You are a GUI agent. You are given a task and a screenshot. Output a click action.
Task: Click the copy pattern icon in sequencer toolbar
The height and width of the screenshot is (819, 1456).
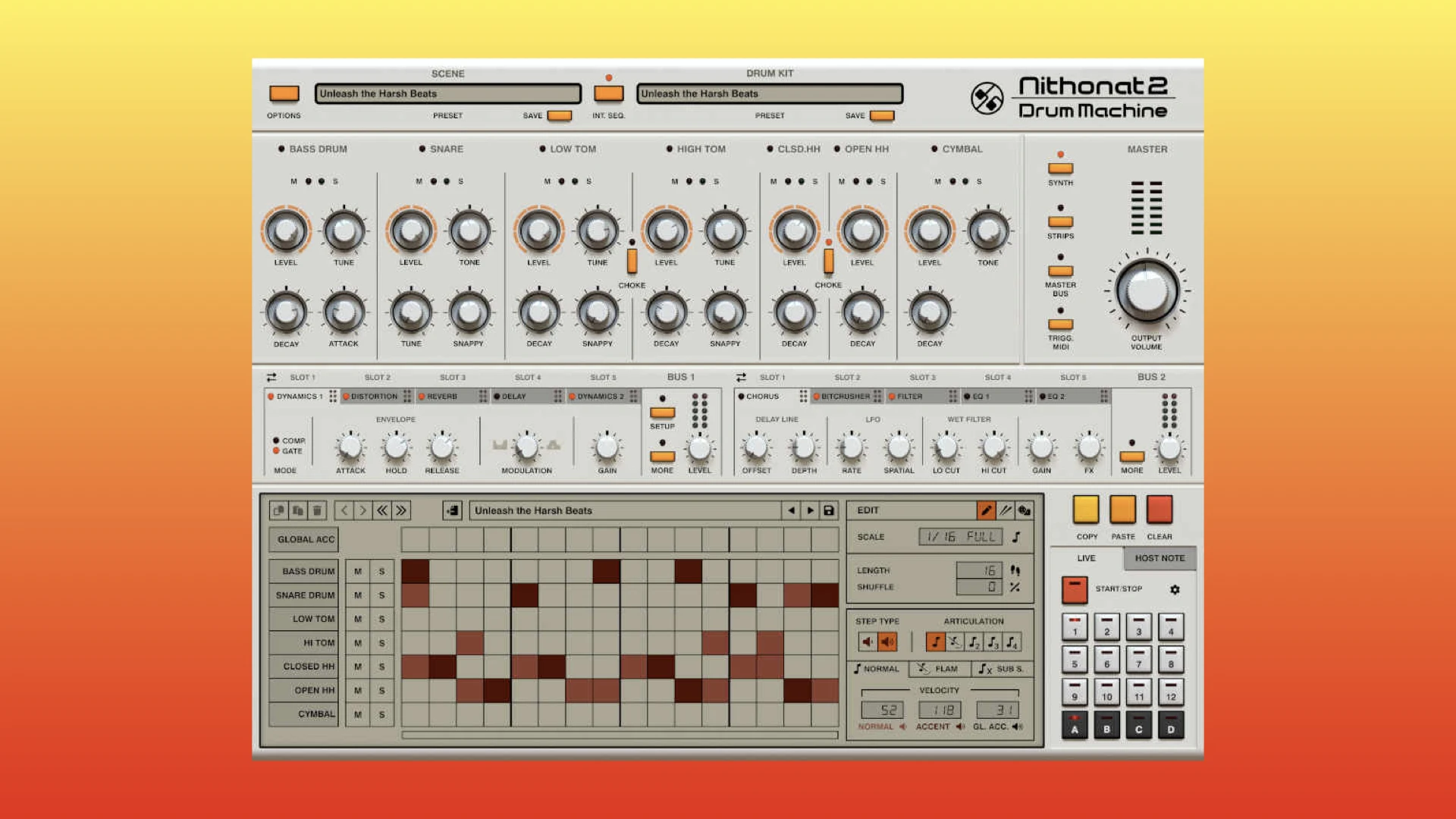pyautogui.click(x=278, y=510)
